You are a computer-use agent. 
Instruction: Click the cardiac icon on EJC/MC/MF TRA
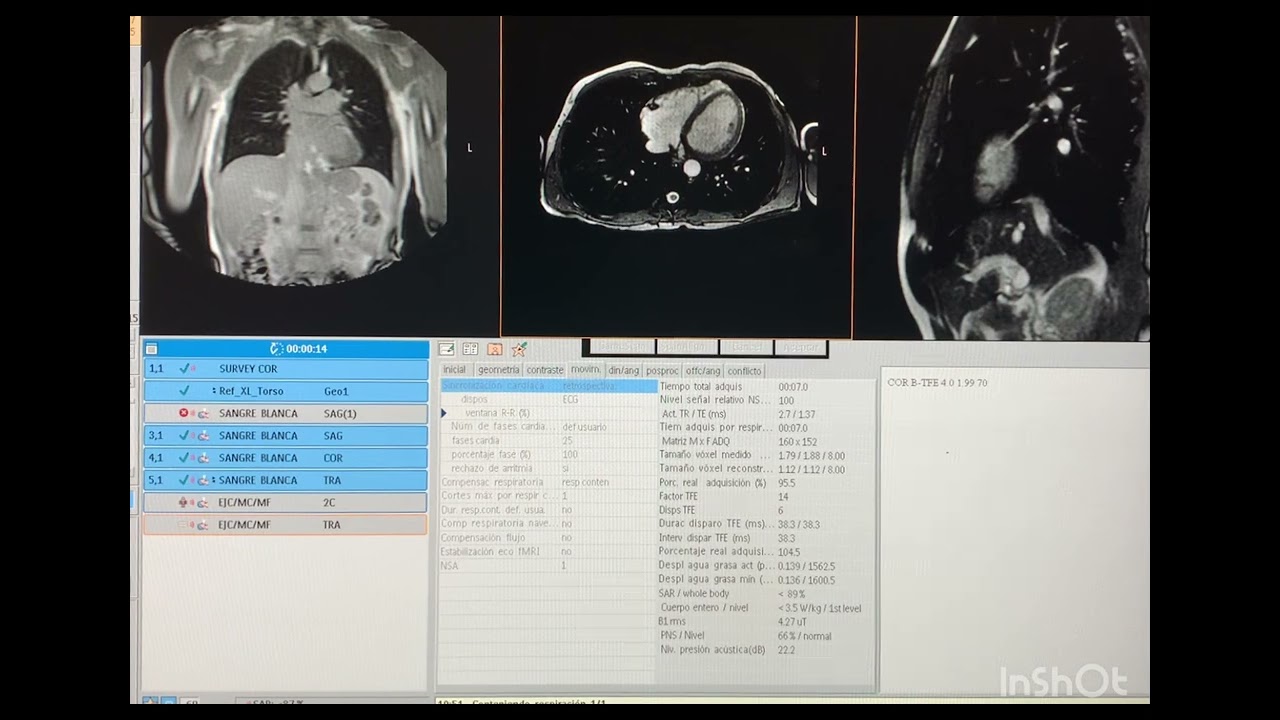click(202, 525)
